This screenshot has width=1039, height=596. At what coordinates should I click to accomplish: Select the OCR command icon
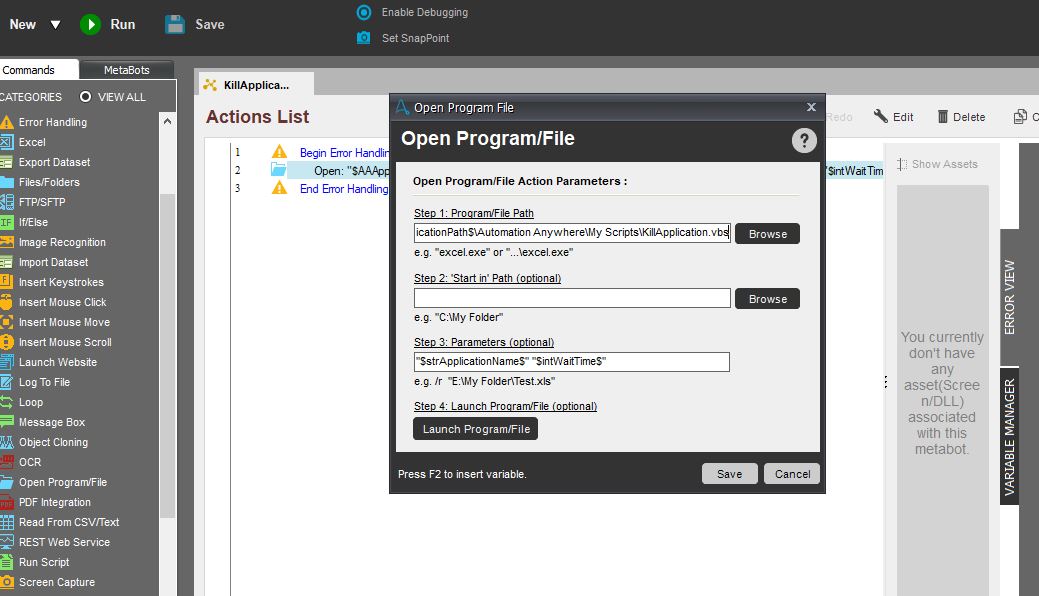point(7,462)
